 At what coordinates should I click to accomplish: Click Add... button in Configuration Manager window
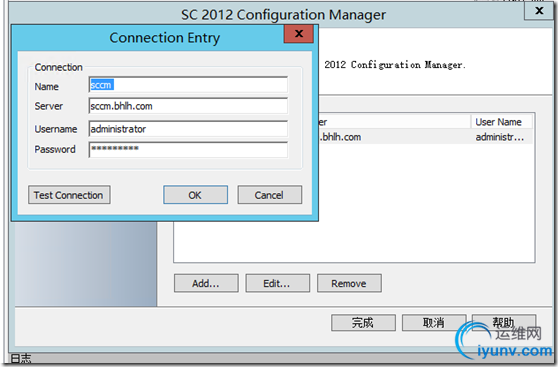tap(206, 283)
